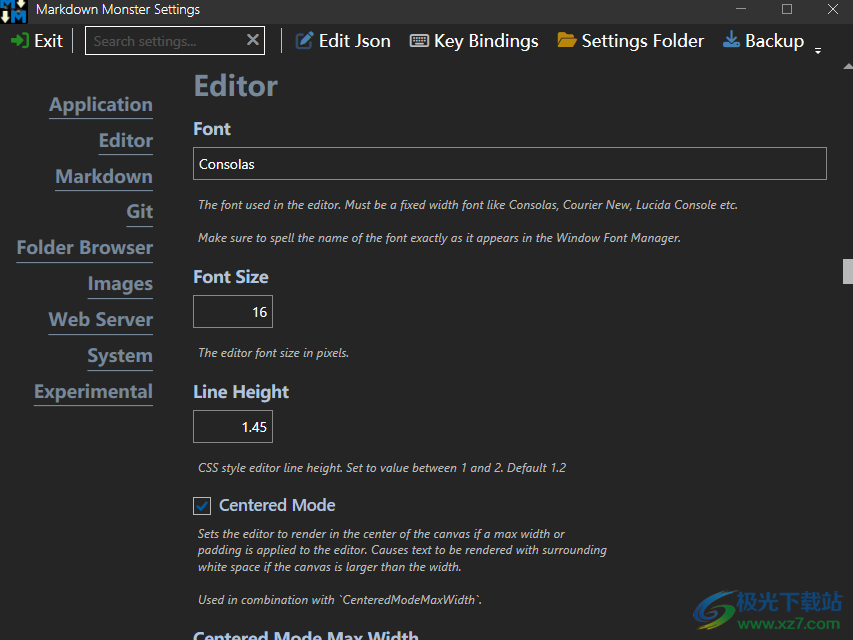Image resolution: width=853 pixels, height=640 pixels.
Task: Click the 'The editor font size in pixels.' description
Action: (274, 353)
